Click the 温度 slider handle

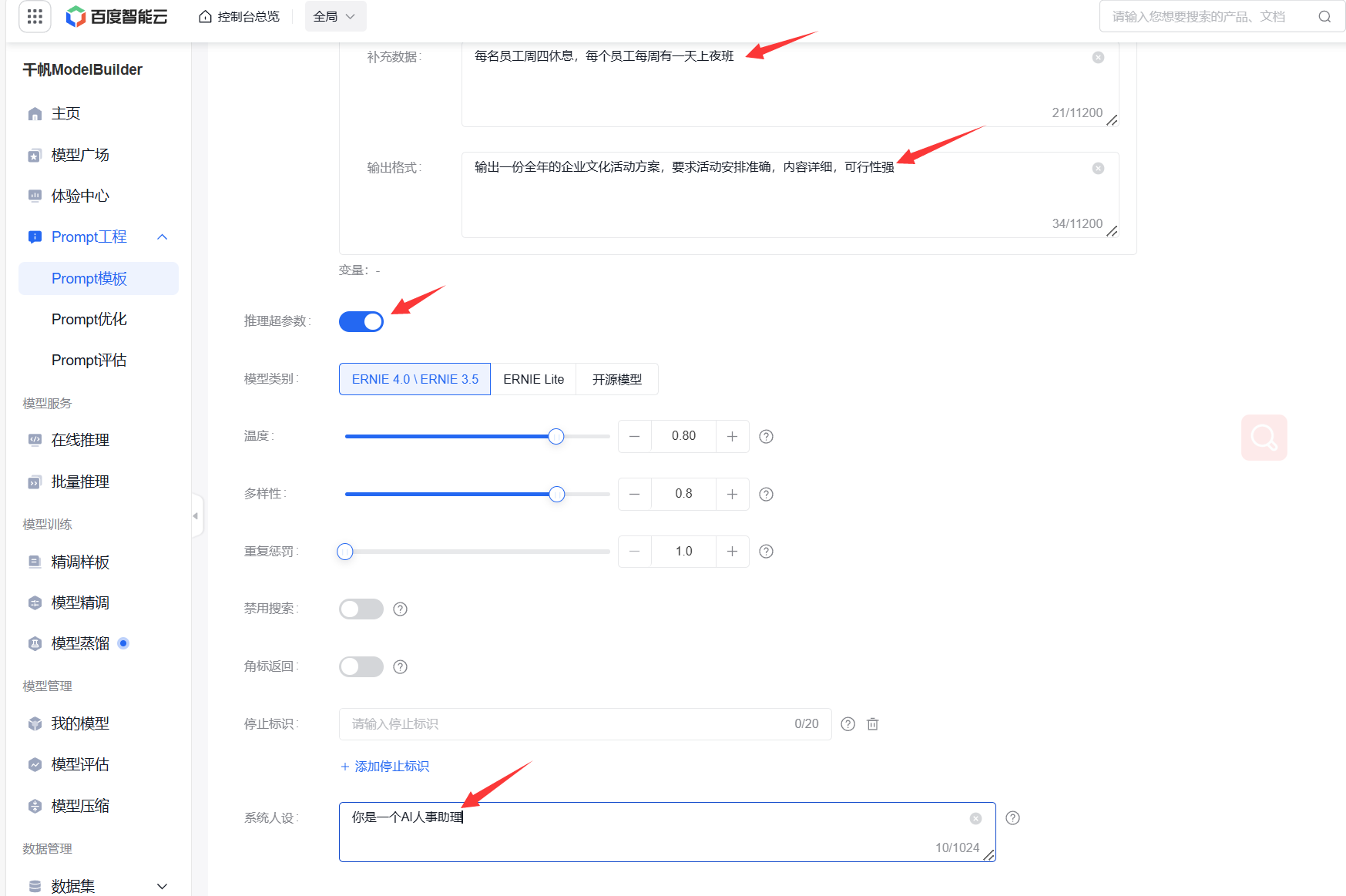(556, 437)
